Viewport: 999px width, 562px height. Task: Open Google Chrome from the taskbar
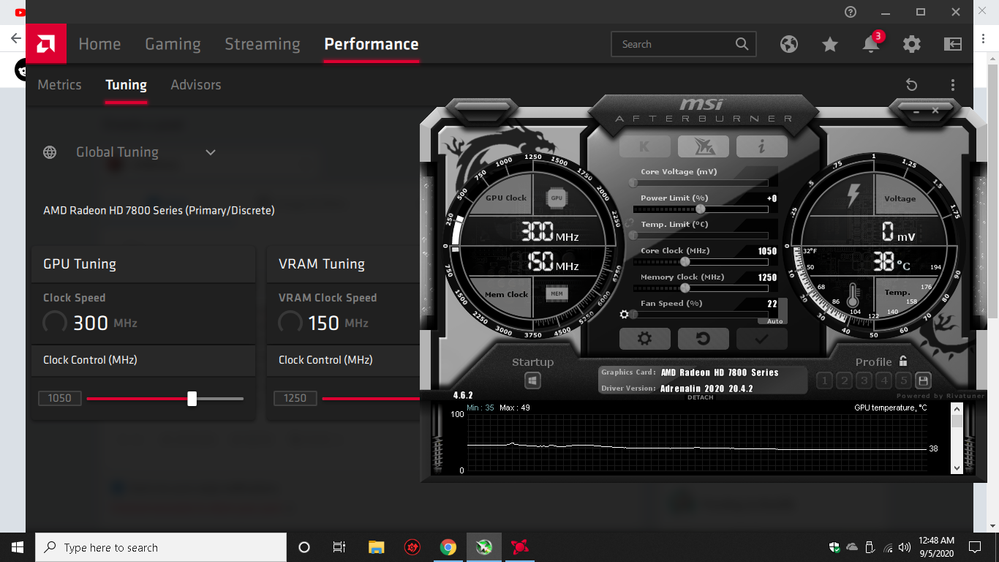(x=448, y=547)
